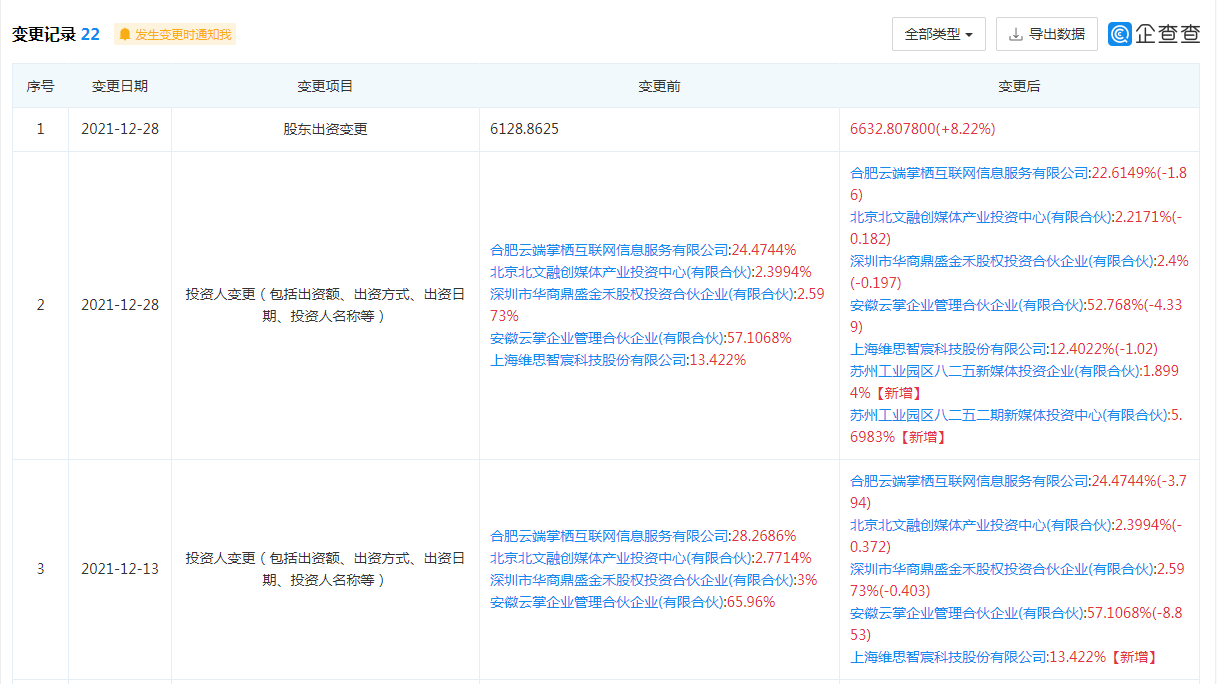Click the 变更日期 column header
Viewport: 1217px width, 684px height.
pos(120,86)
